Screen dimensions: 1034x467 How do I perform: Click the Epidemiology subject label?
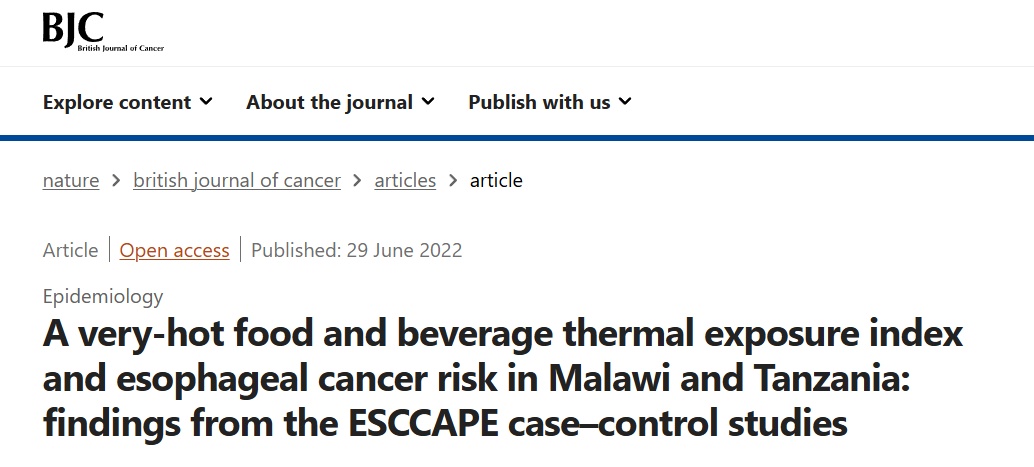[x=103, y=296]
